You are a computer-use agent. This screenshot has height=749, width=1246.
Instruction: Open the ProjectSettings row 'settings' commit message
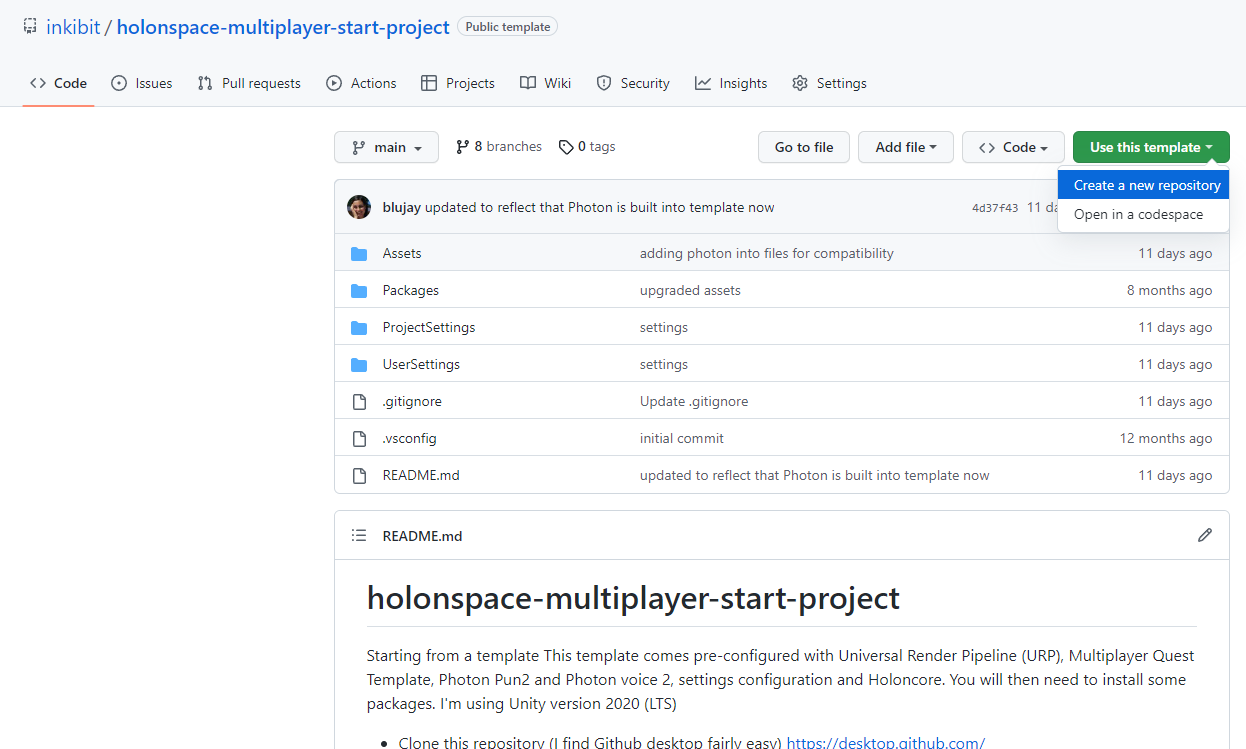tap(664, 327)
